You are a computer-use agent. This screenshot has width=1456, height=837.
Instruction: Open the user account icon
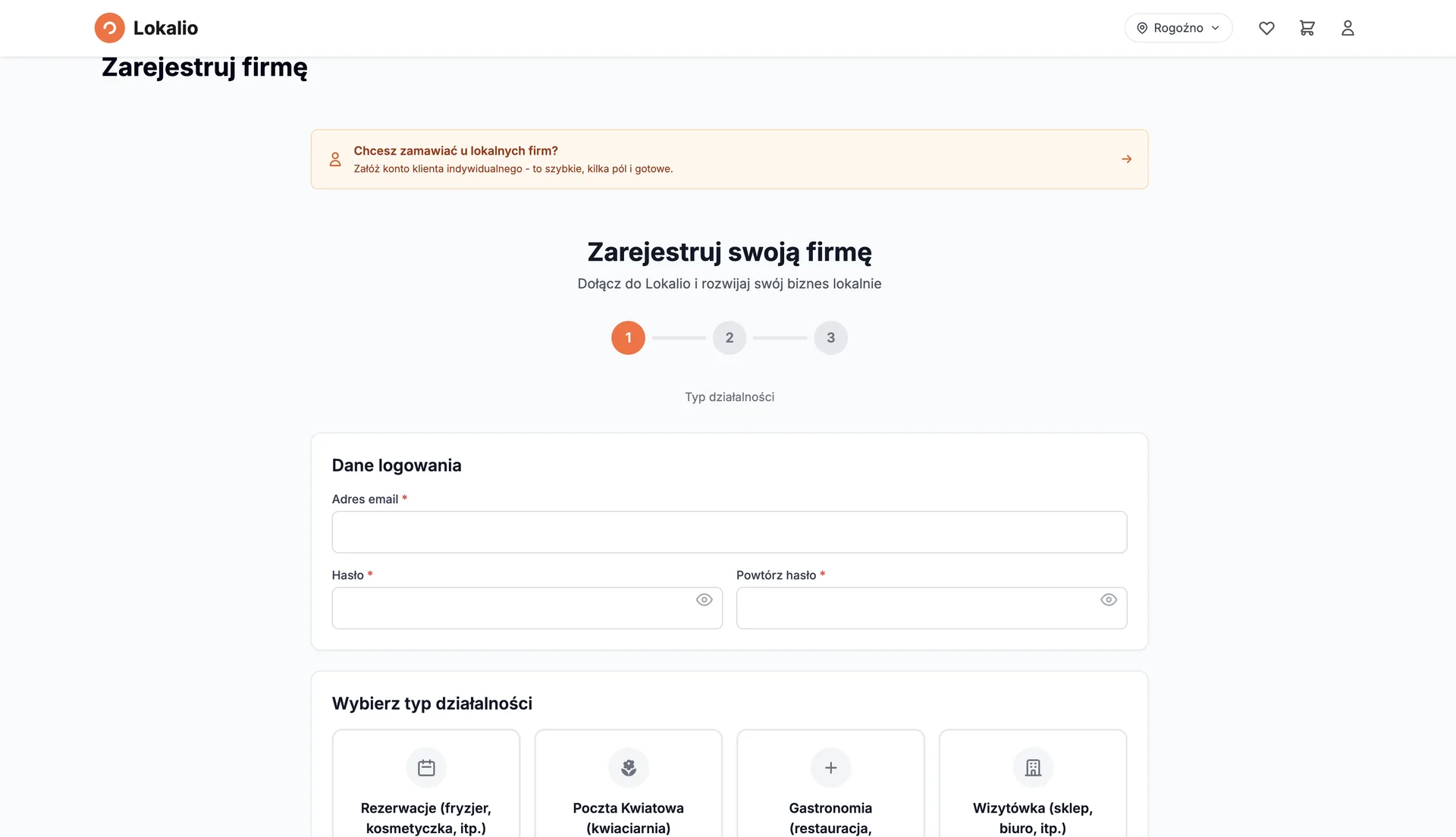[x=1348, y=28]
